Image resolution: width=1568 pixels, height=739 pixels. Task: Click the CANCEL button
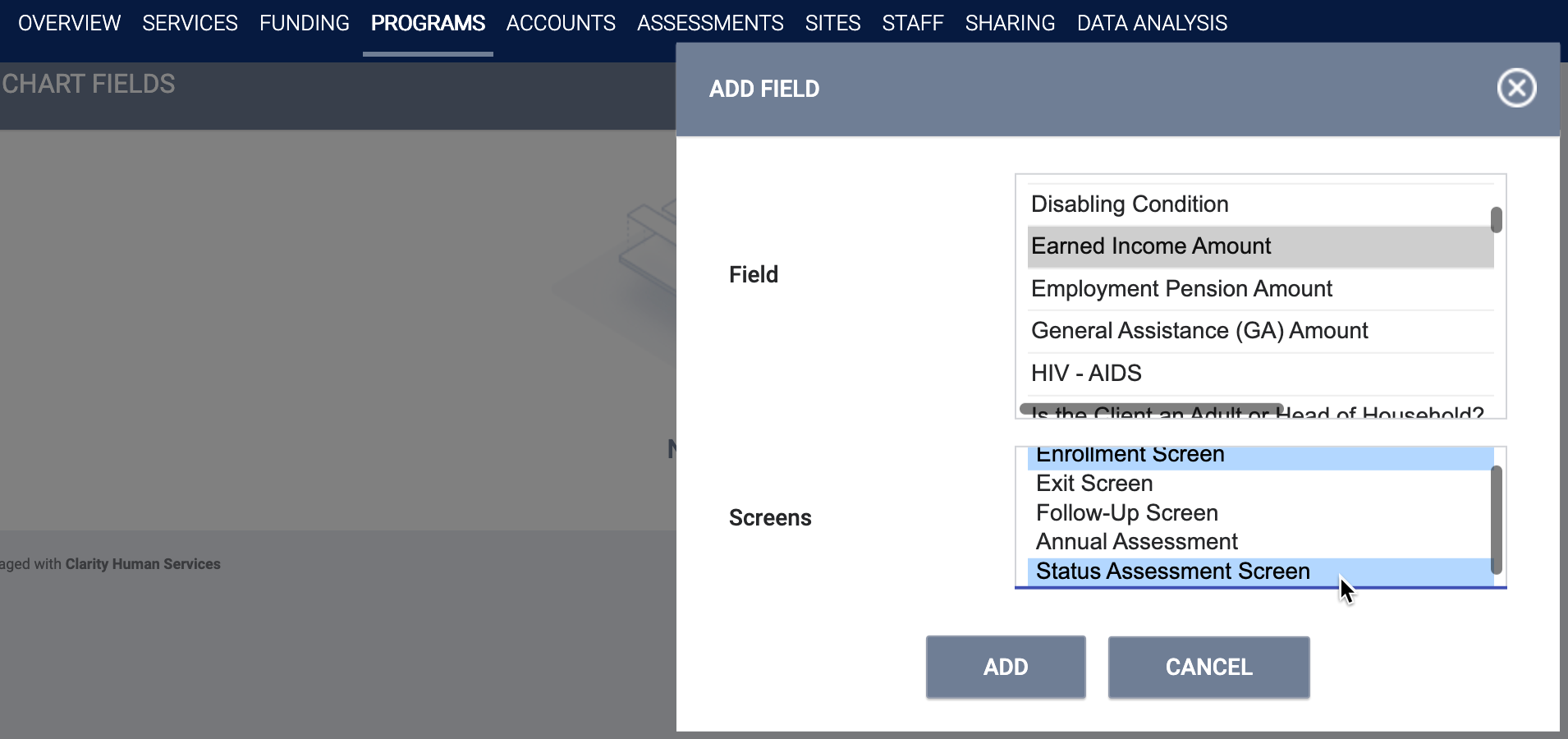point(1208,668)
